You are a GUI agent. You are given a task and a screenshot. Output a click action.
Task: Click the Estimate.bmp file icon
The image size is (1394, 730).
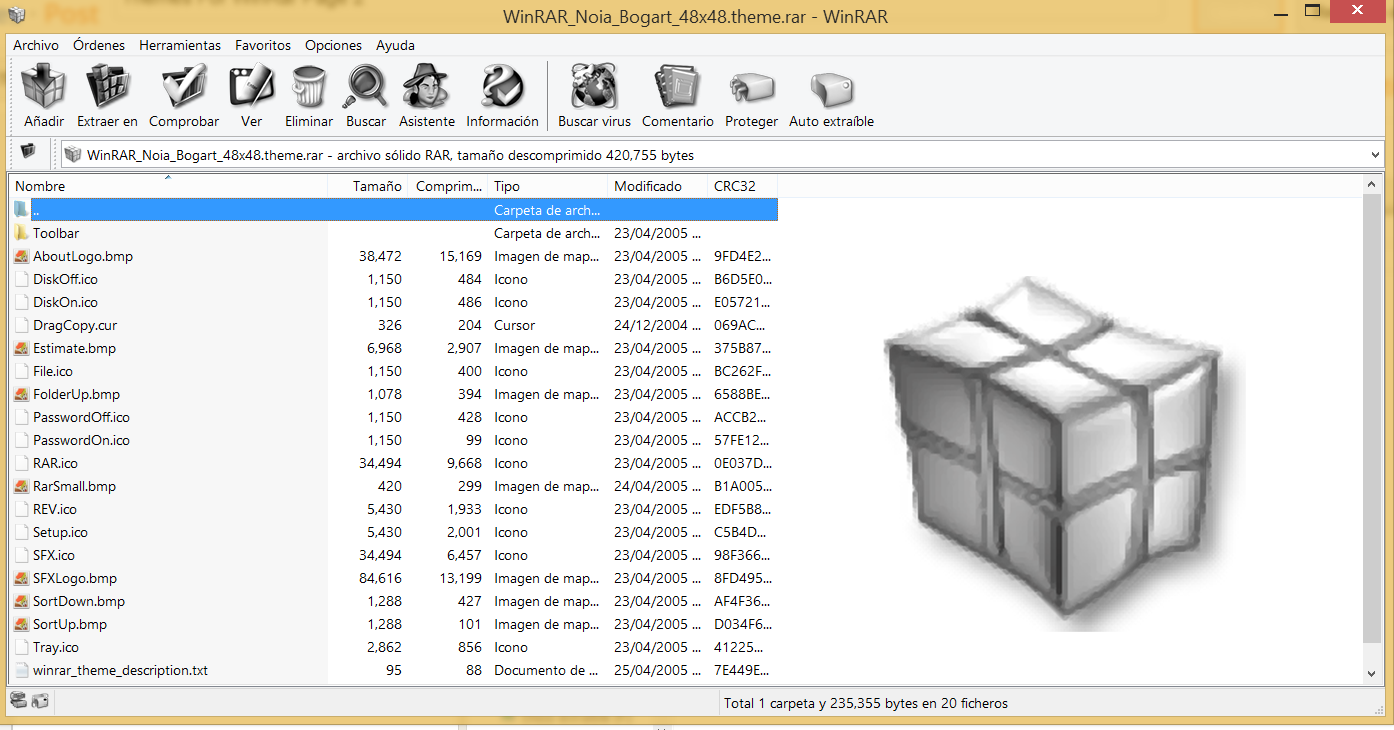point(22,348)
